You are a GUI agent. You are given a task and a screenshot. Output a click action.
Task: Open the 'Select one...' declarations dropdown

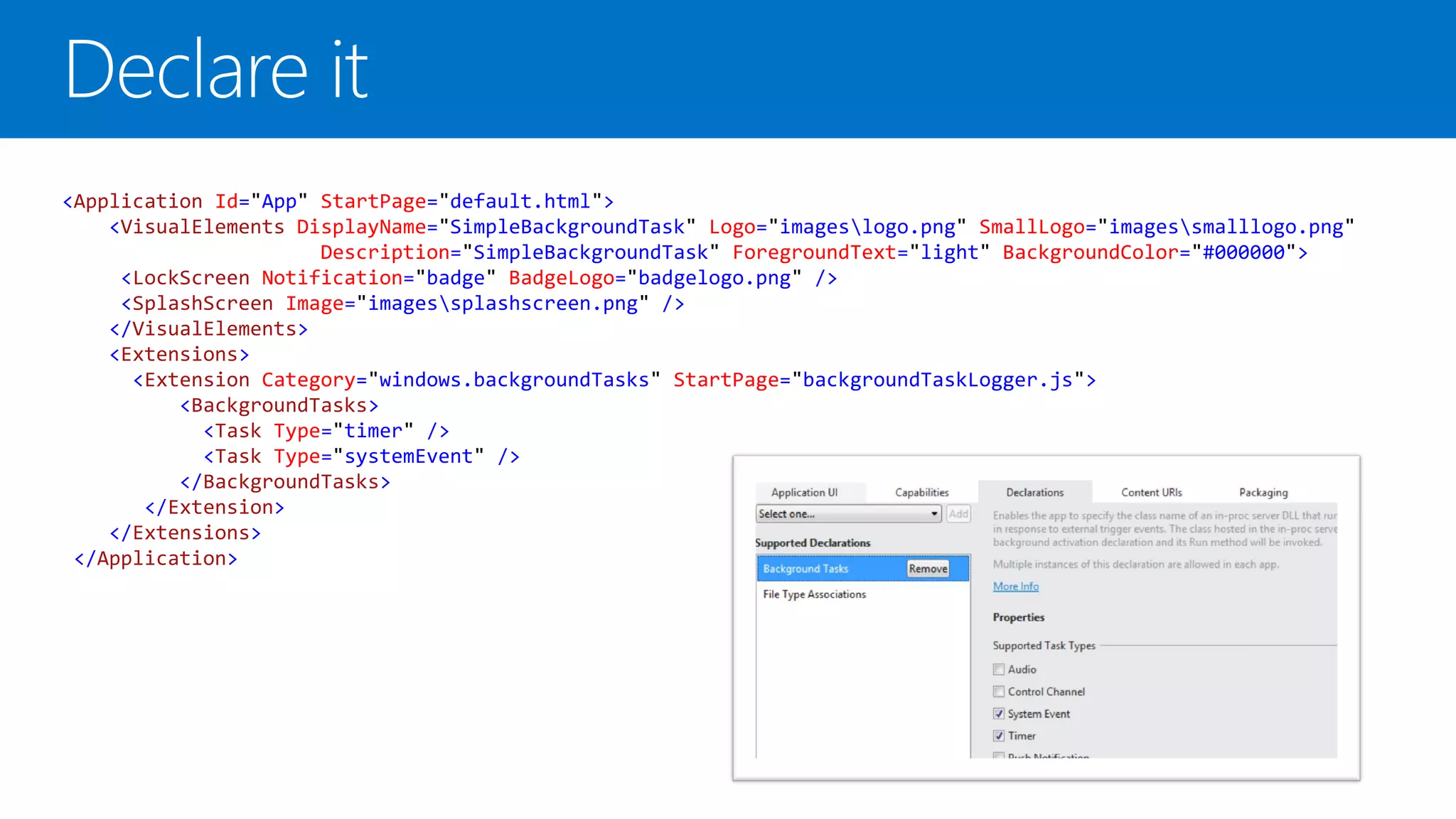[849, 513]
